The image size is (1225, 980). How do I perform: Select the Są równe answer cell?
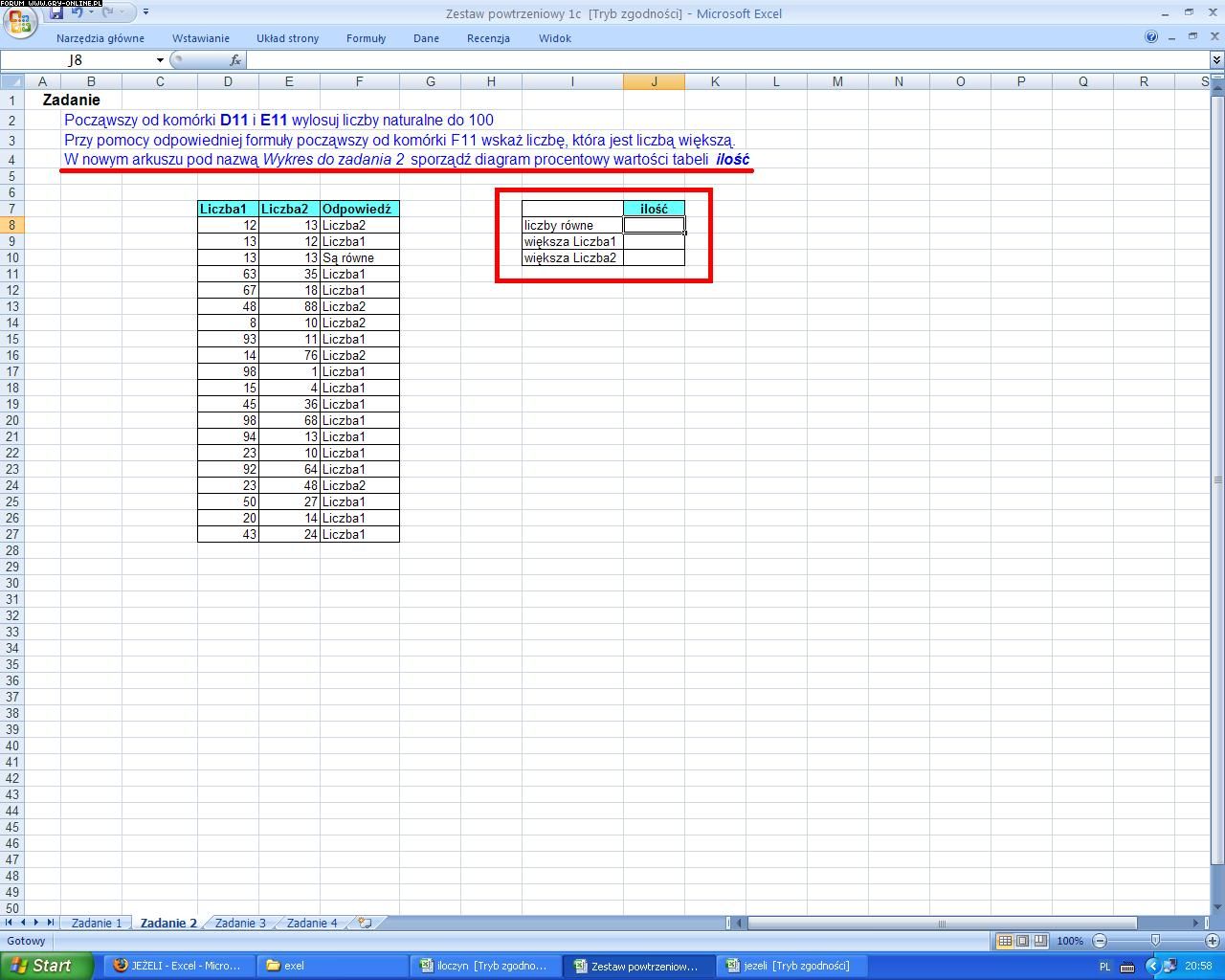359,257
